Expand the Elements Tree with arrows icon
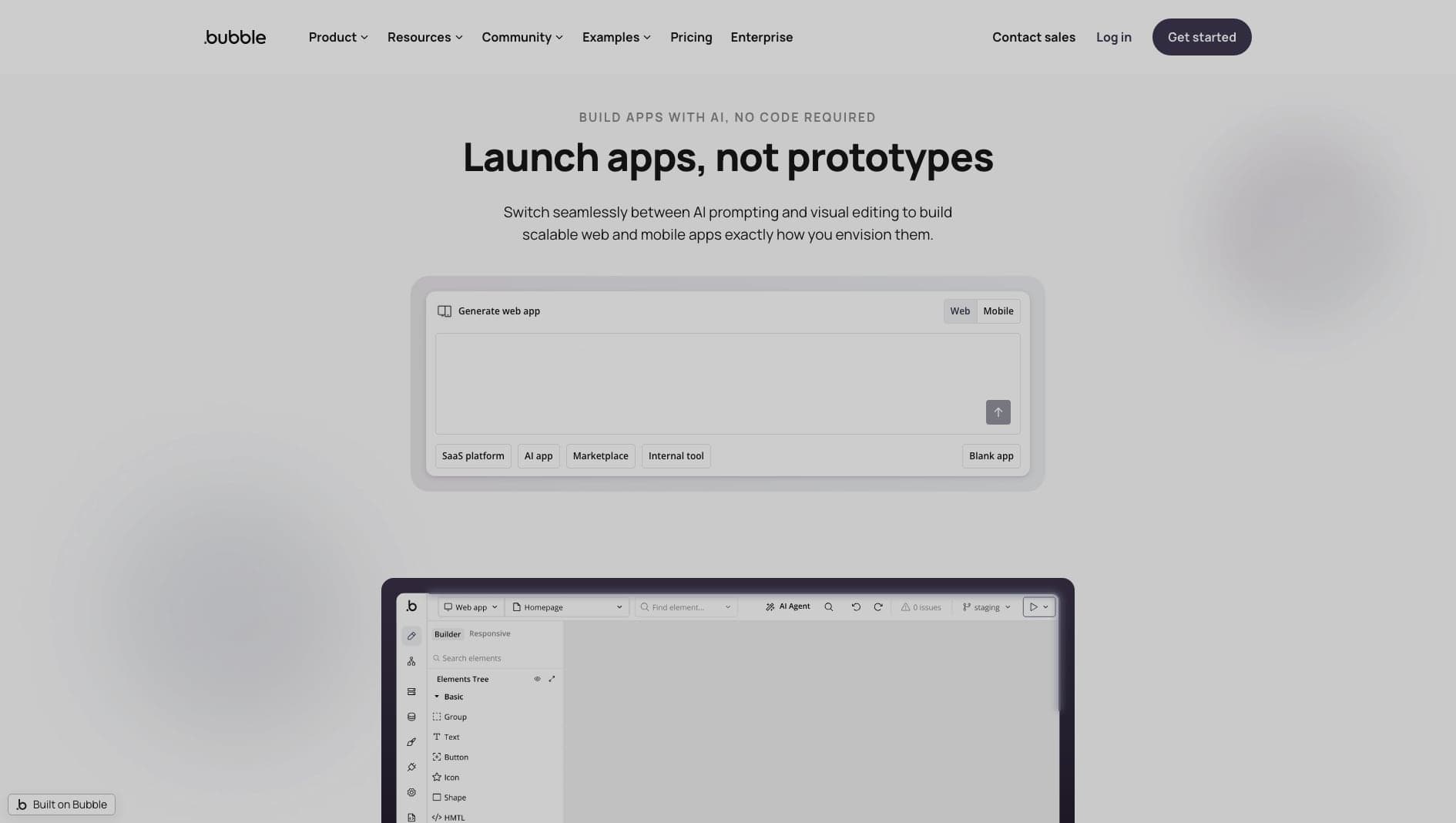 point(552,679)
